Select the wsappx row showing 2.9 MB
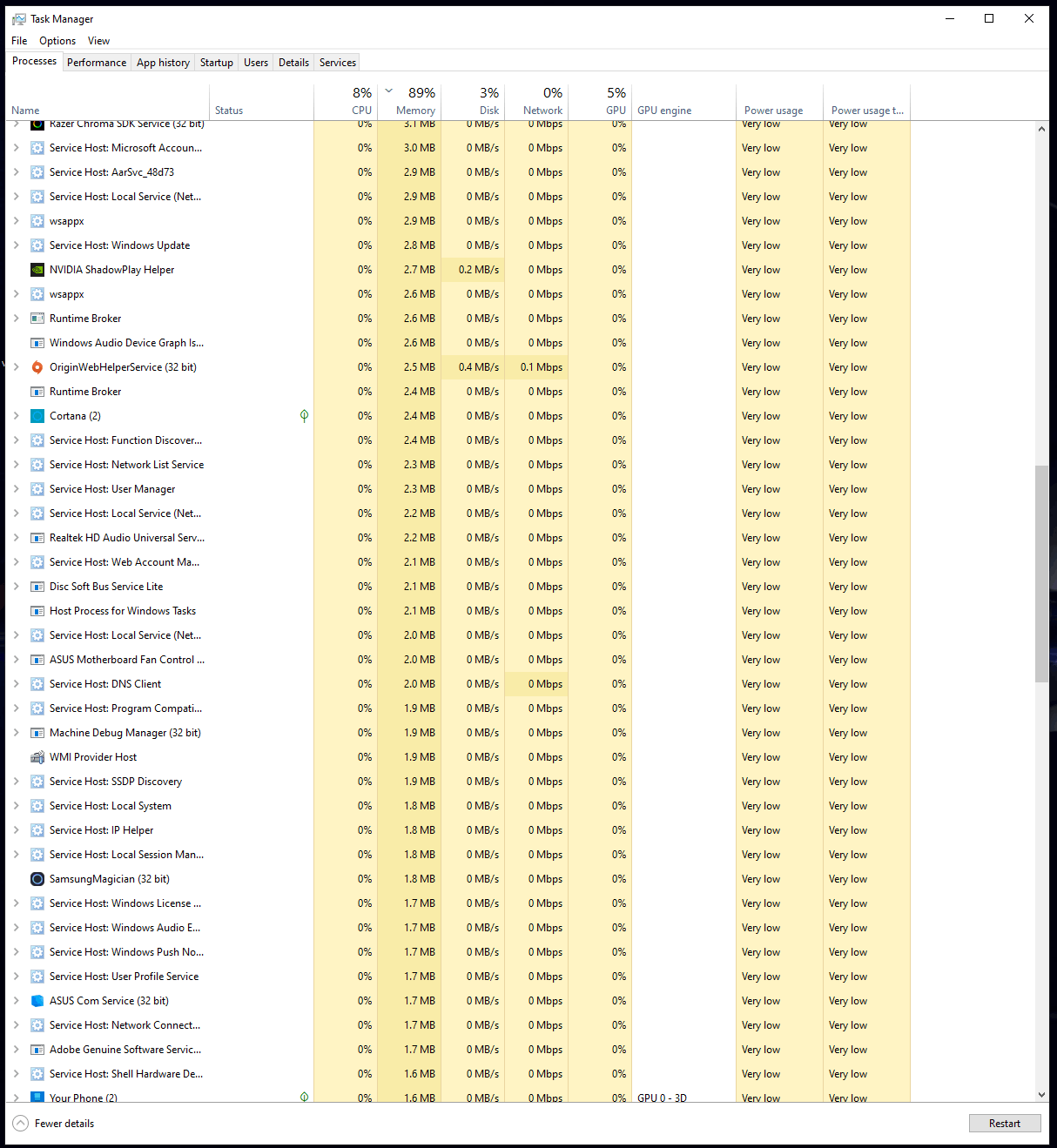The width and height of the screenshot is (1057, 1148). (x=459, y=221)
